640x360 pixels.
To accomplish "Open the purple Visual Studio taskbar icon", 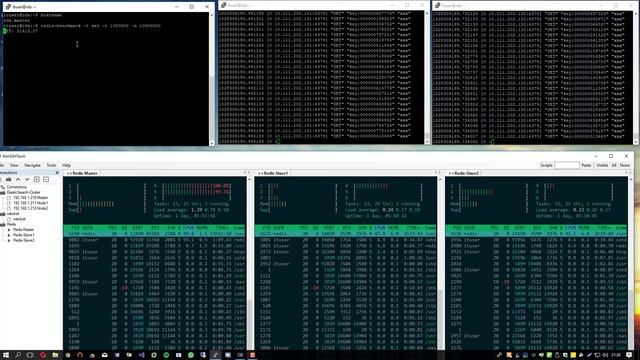I will (x=142, y=355).
